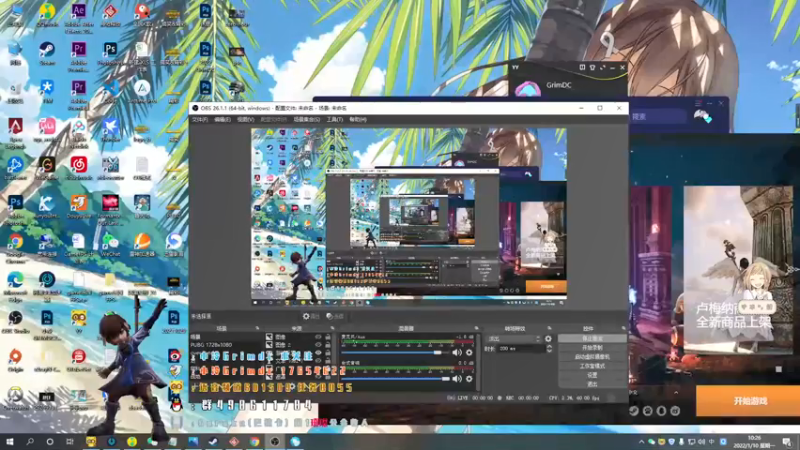Toggle visibility eye of 图像 source

click(x=318, y=337)
